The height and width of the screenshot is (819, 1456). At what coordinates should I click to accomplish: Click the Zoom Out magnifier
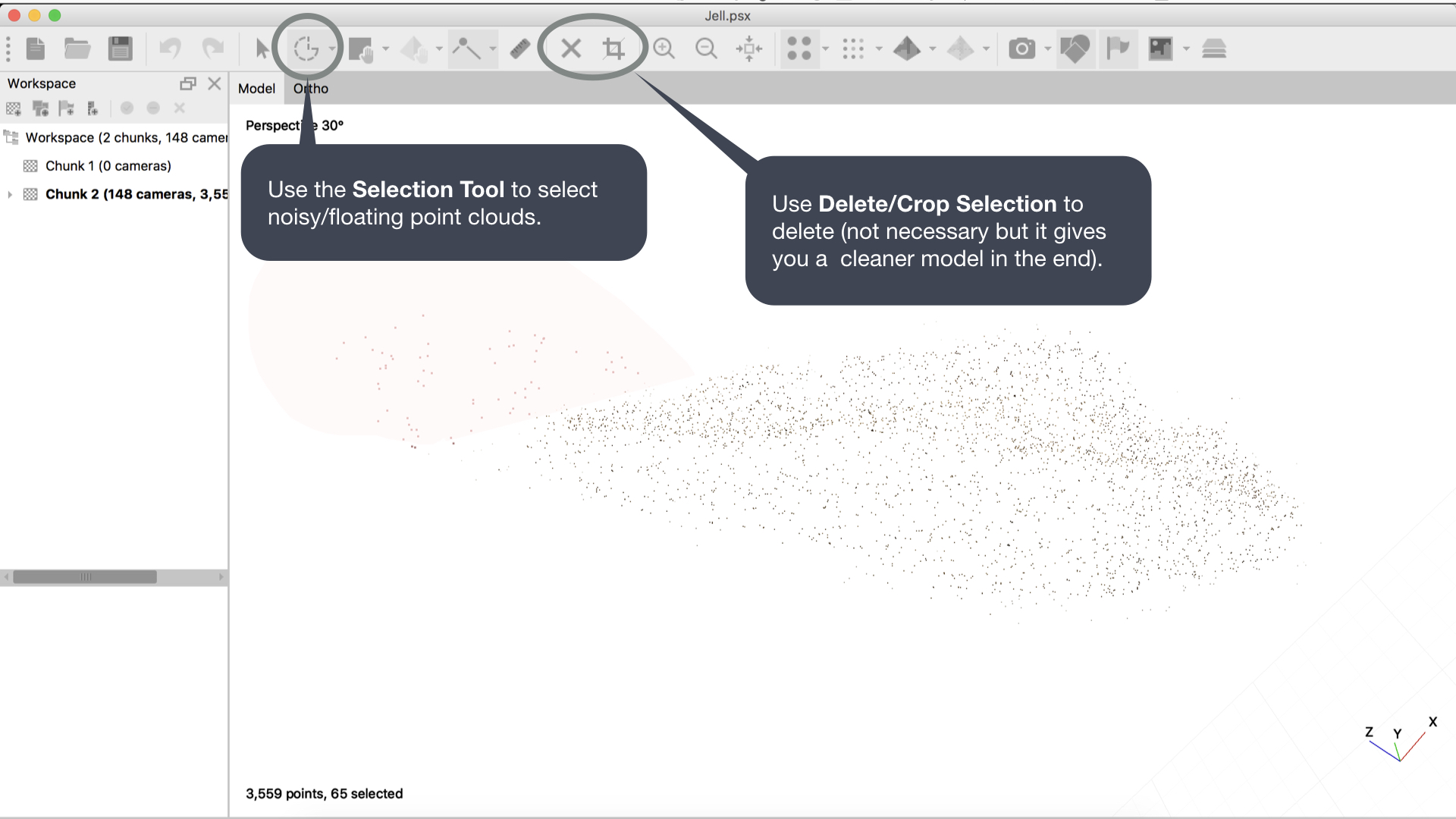(x=706, y=49)
